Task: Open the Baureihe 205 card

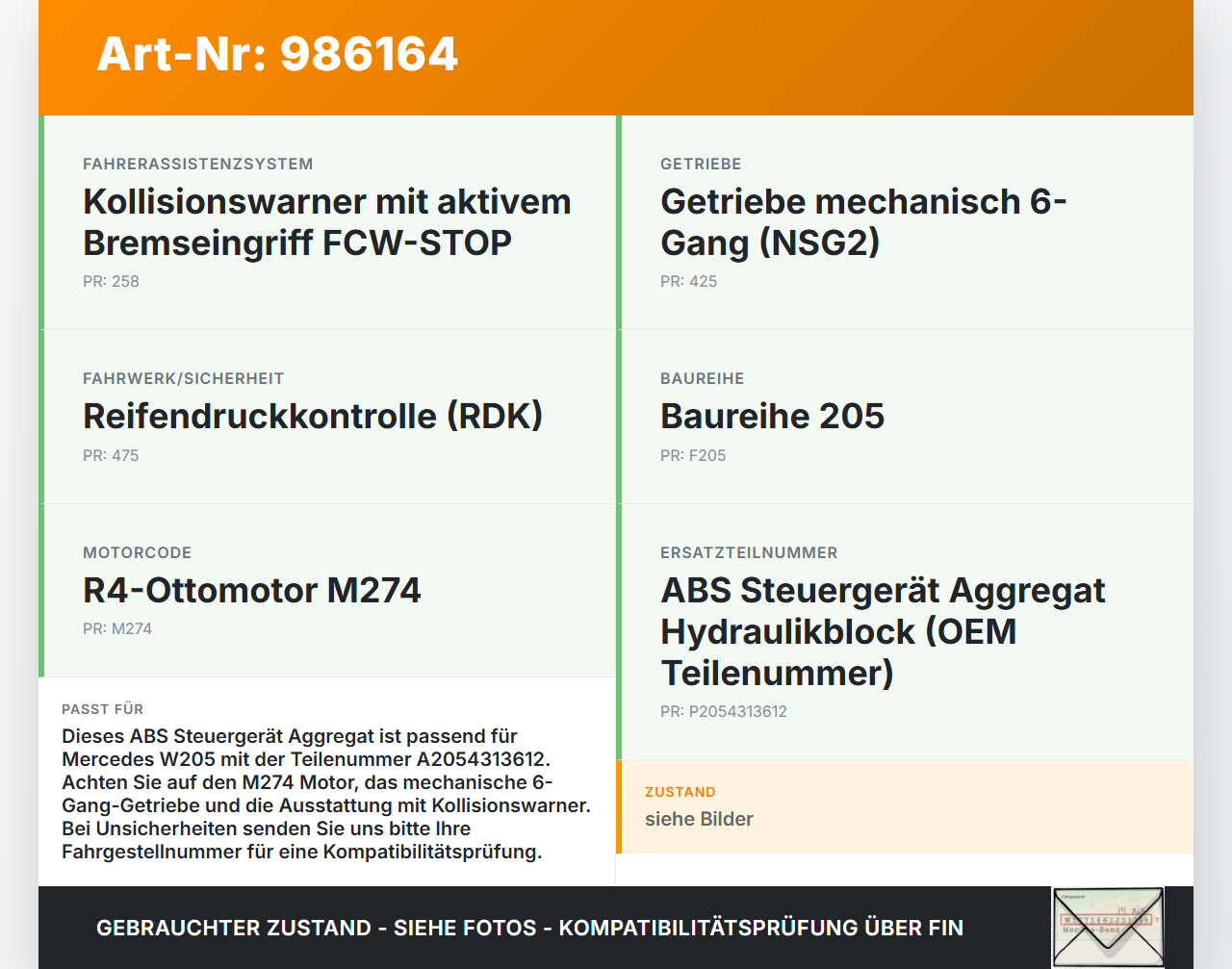Action: click(x=773, y=417)
